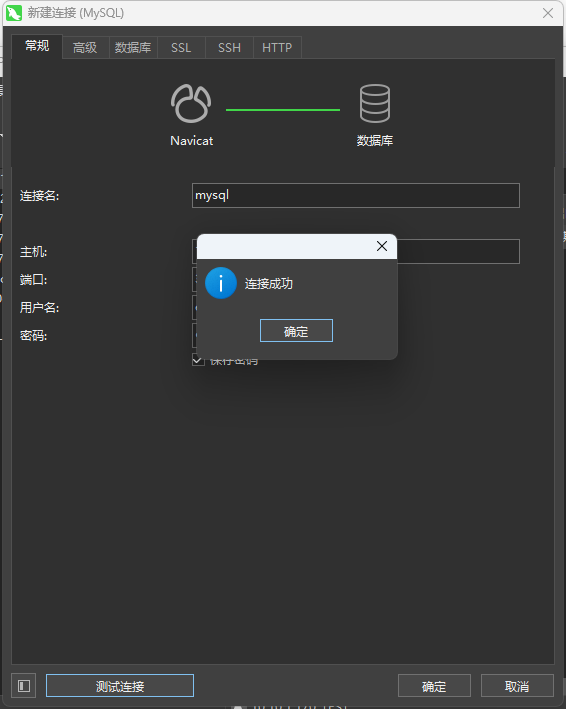Viewport: 566px width, 709px height.
Task: Switch to the SSH tab
Action: [229, 47]
